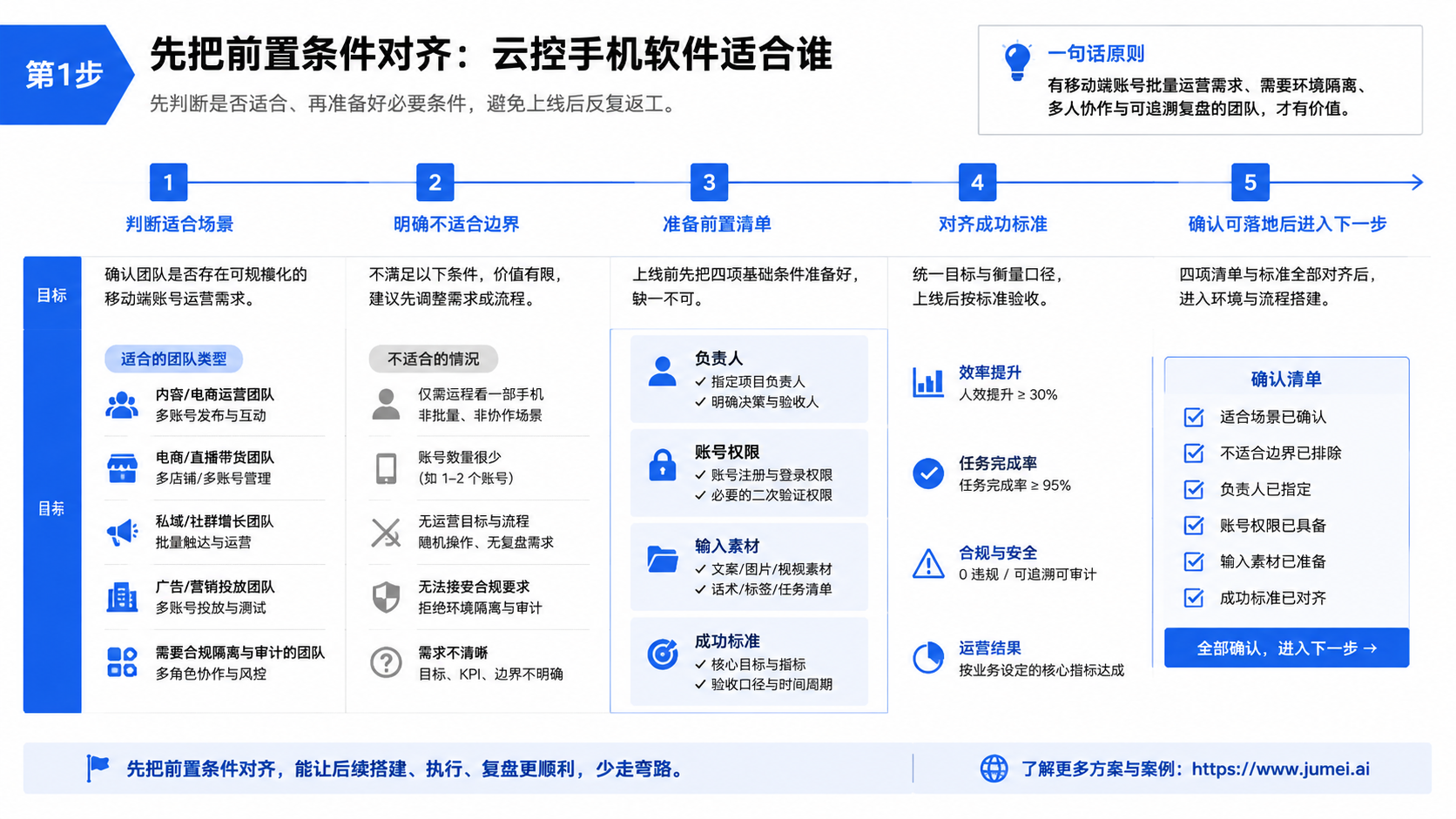Select step 4 number marker
The image size is (1456, 819).
pyautogui.click(x=978, y=183)
